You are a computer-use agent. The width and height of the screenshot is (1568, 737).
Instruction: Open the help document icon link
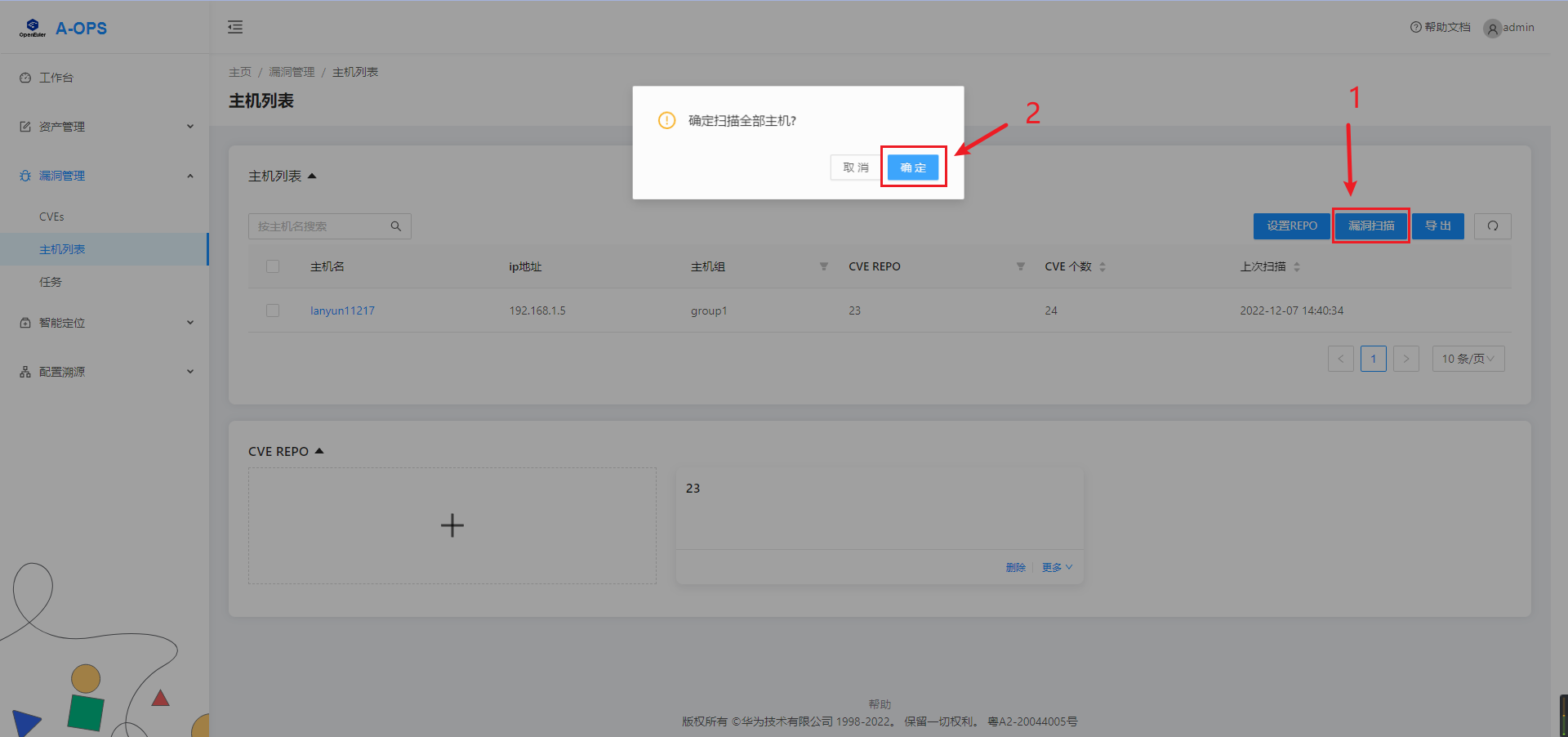coord(1415,27)
